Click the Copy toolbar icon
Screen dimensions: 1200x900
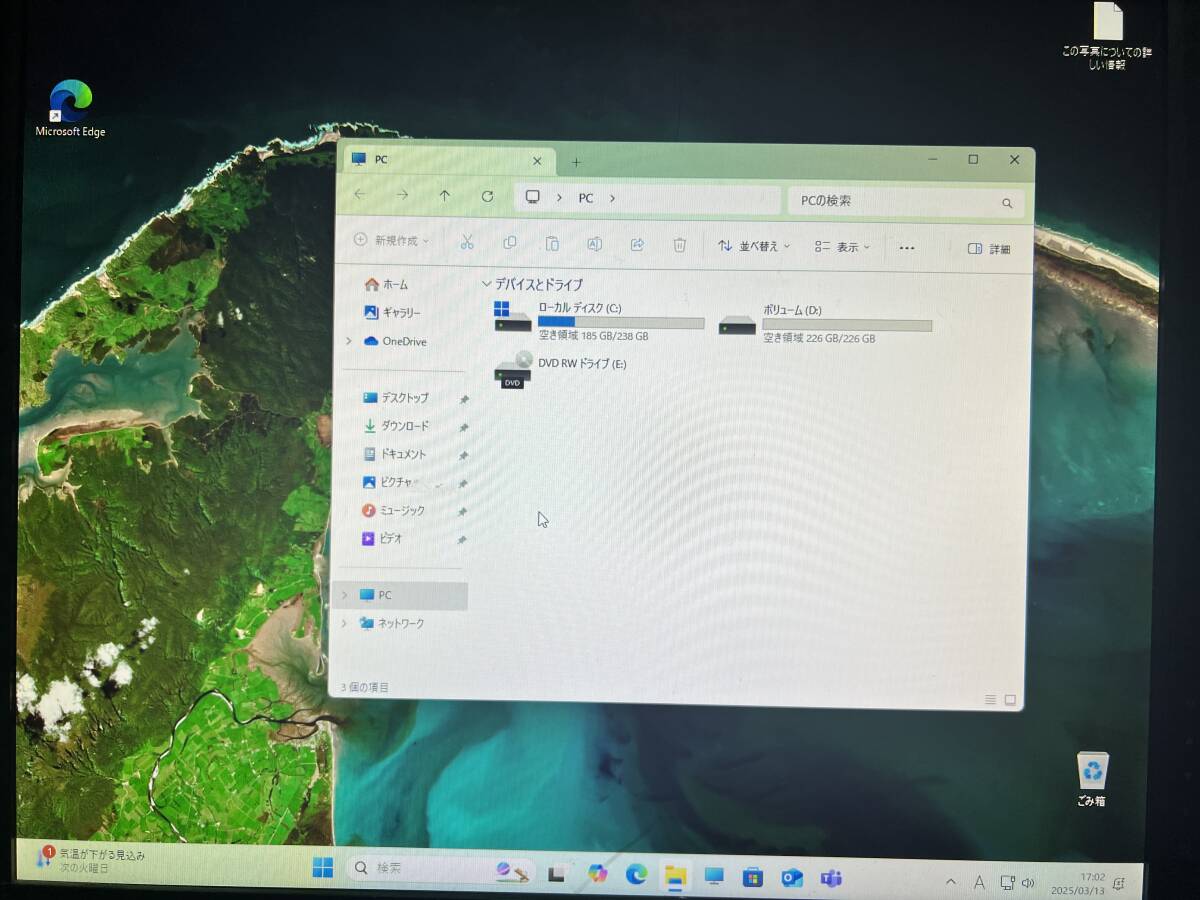pos(510,243)
